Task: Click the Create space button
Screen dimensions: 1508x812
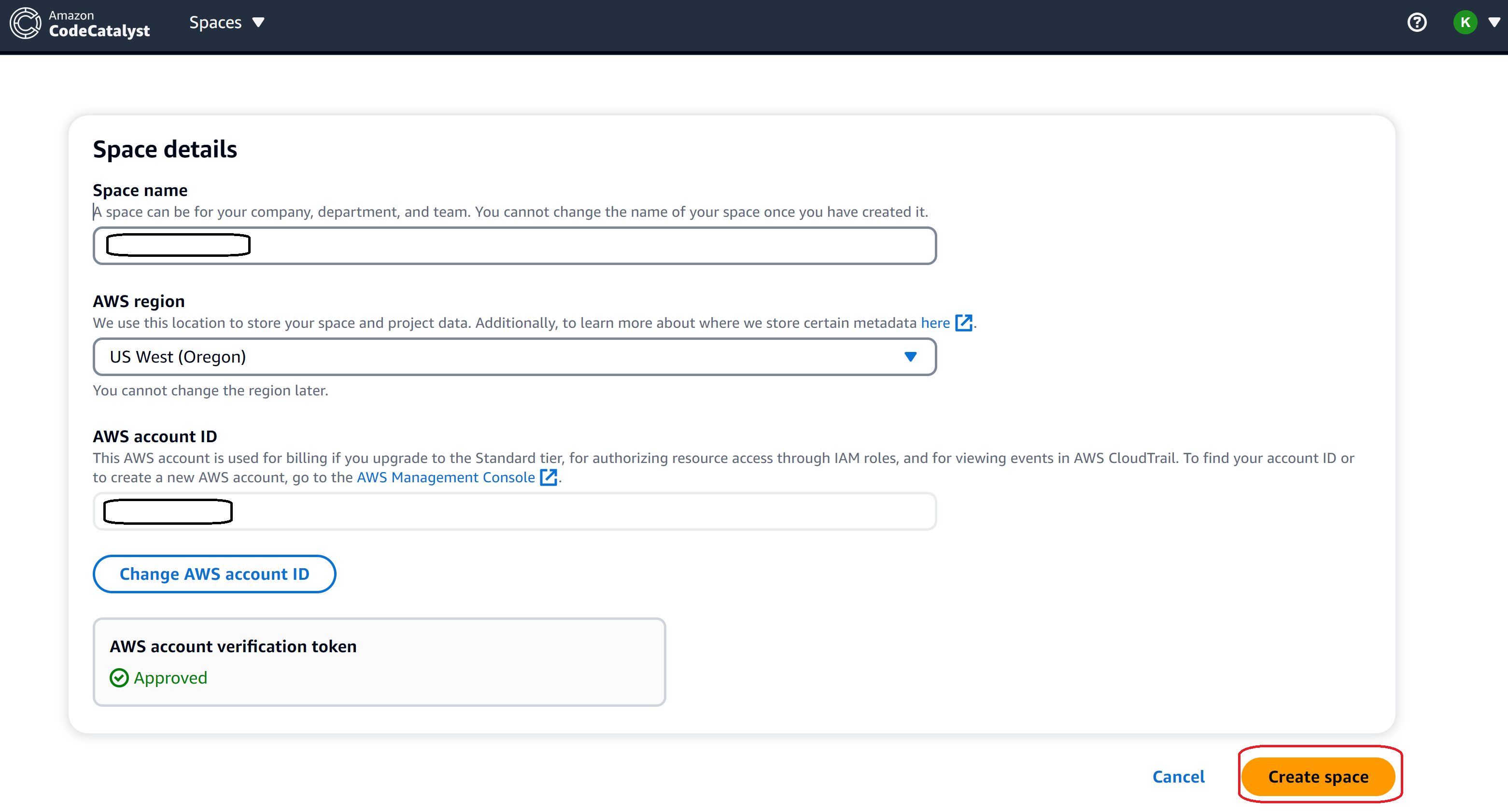Action: (1318, 777)
